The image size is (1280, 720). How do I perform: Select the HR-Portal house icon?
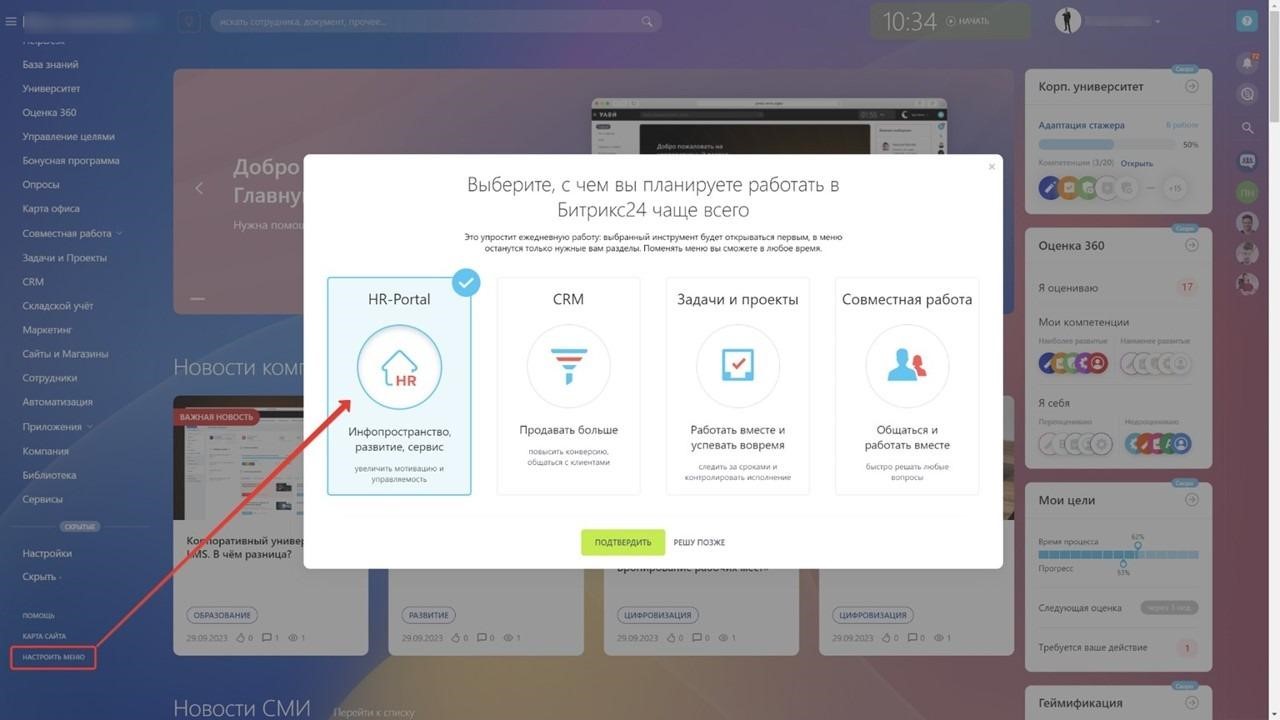click(399, 367)
